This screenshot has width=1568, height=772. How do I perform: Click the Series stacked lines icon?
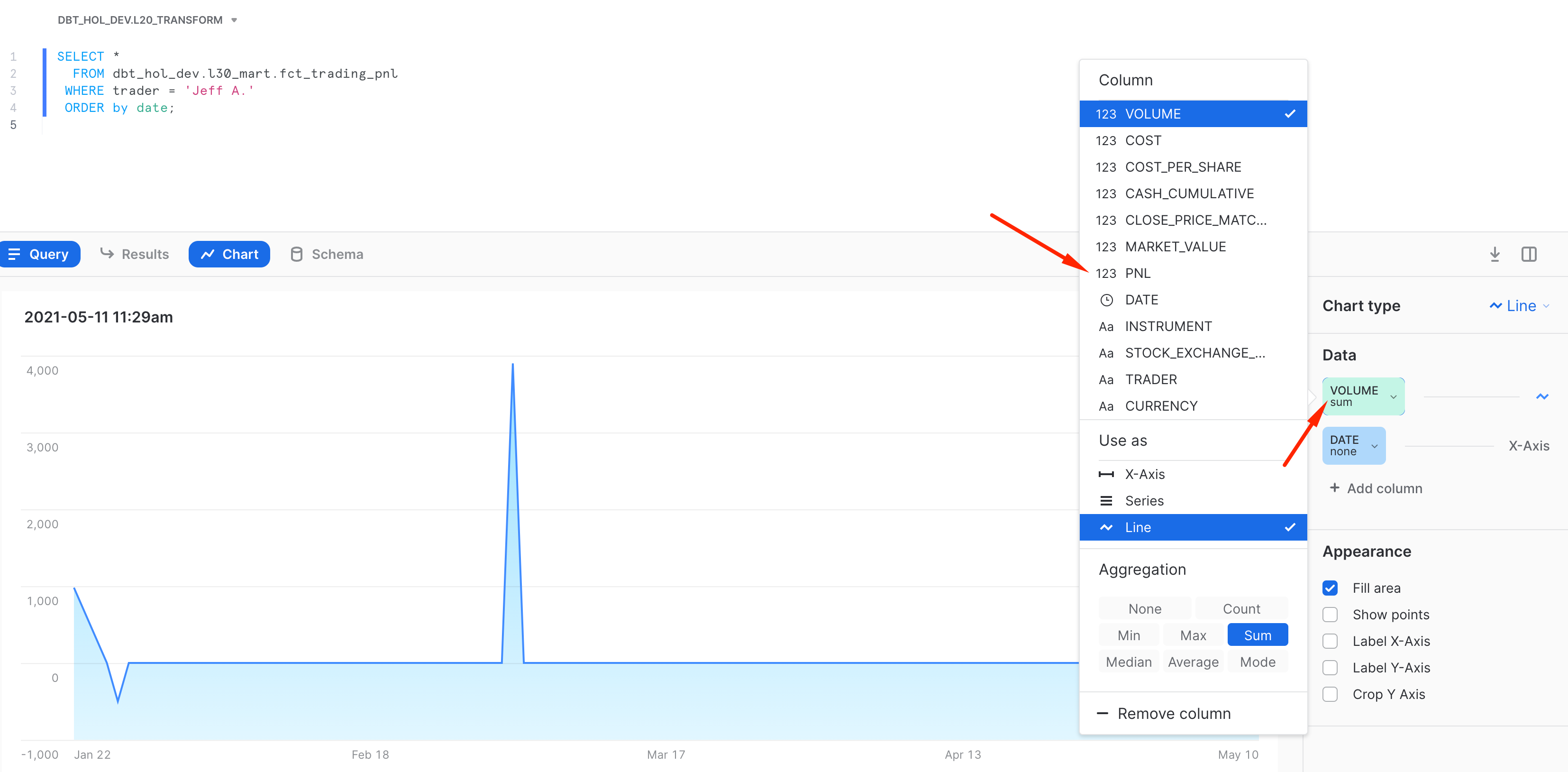point(1106,501)
